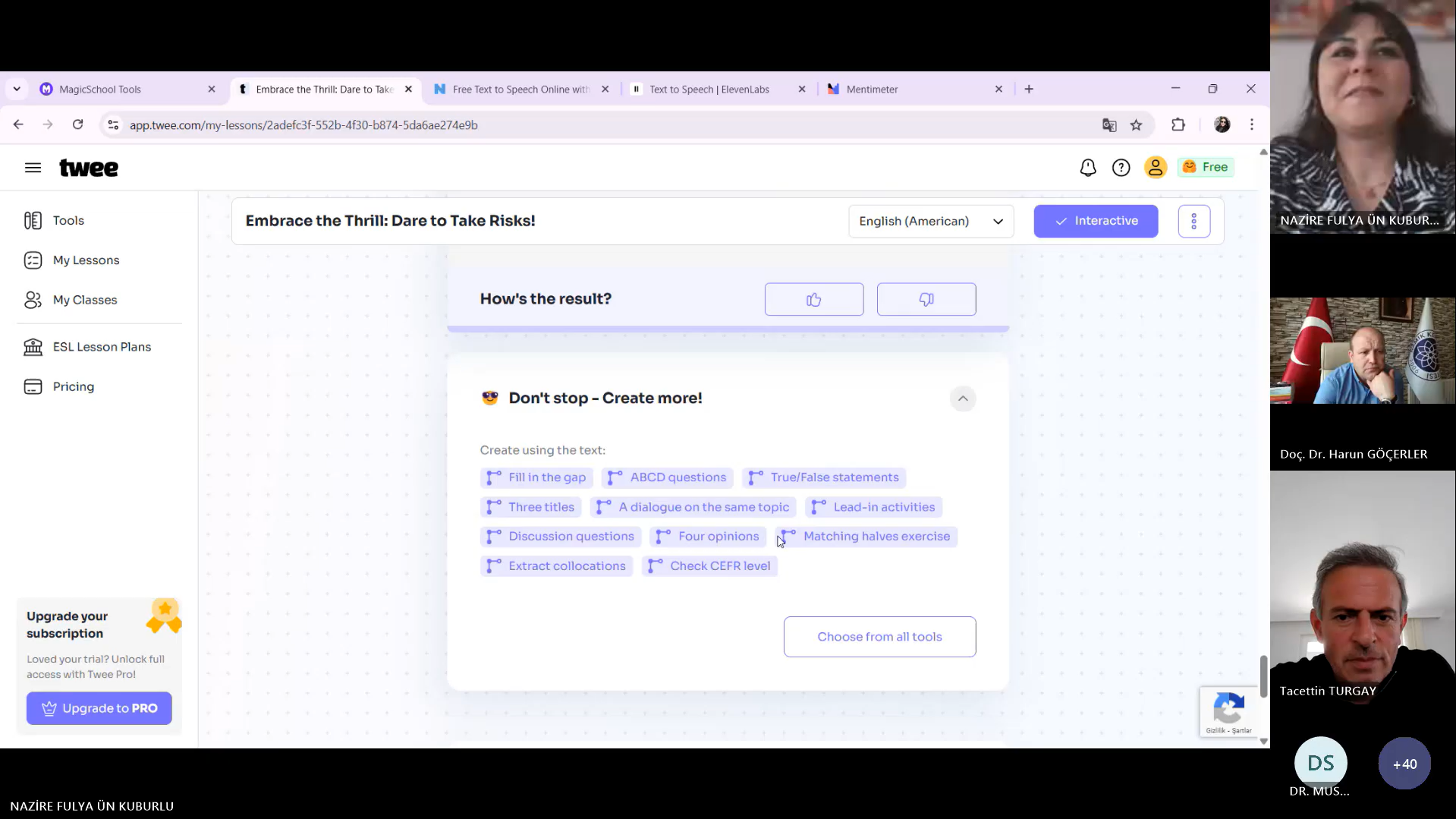Open the English (American) language dropdown
This screenshot has height=819, width=1456.
[x=930, y=221]
